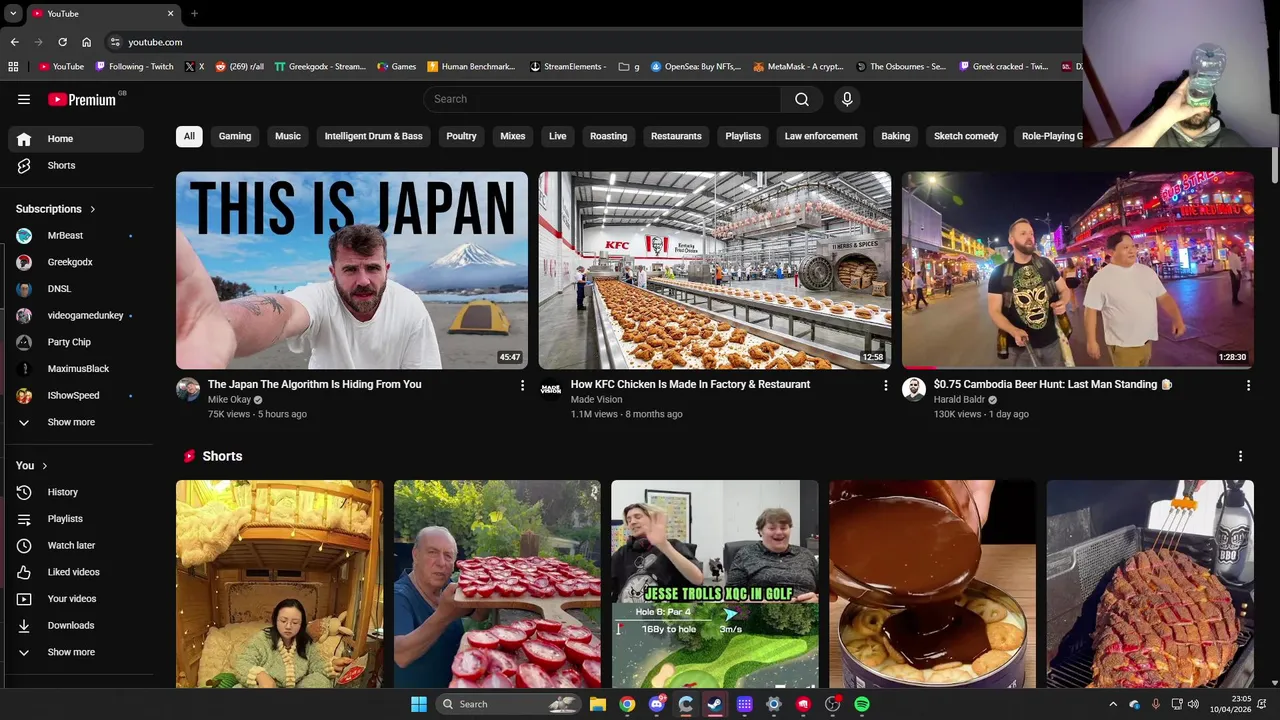
Task: Open the videogamedunkey subscription channel
Action: (x=76, y=315)
